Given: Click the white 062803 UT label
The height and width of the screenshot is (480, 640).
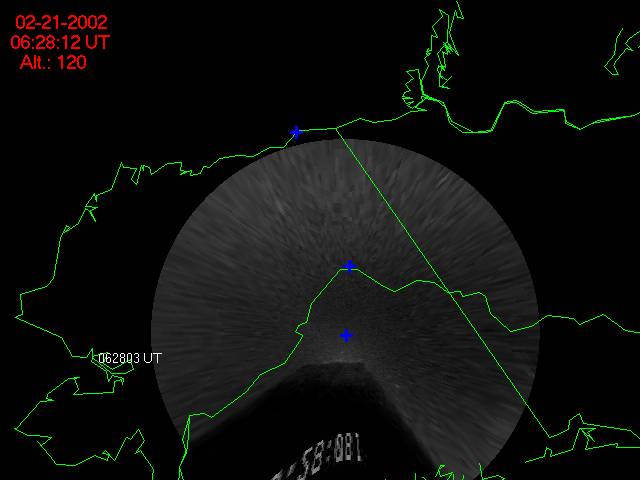Looking at the screenshot, I should coord(130,358).
